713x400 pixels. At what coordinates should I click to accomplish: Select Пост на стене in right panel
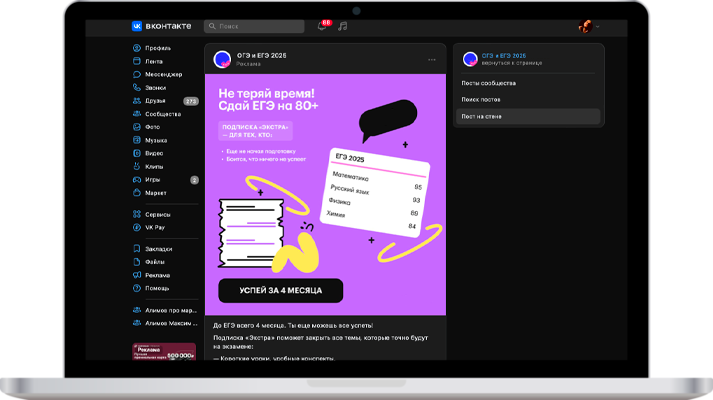pyautogui.click(x=528, y=116)
